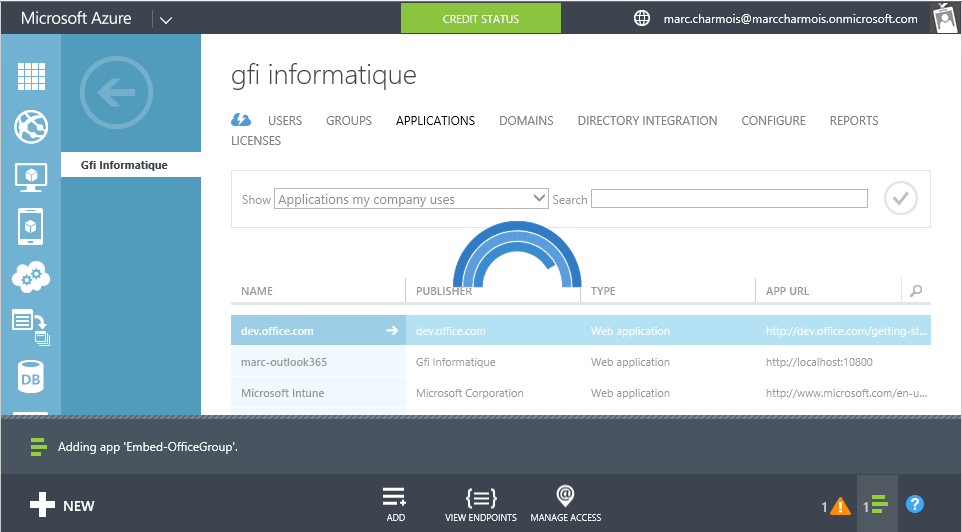Image resolution: width=962 pixels, height=532 pixels.
Task: Click the 'Adding app Embed-OfficeGroup' notification
Action: pyautogui.click(x=148, y=447)
